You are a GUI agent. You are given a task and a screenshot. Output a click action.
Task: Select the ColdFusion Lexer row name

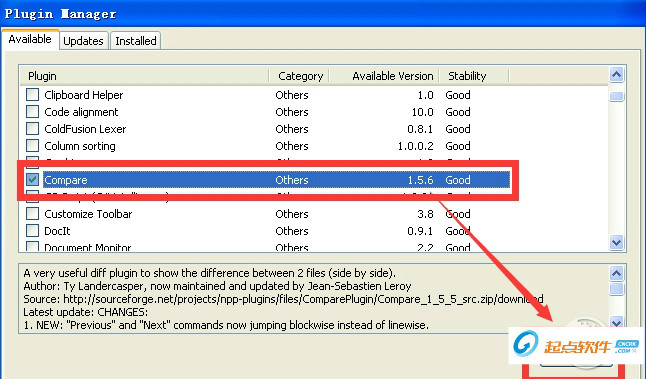85,129
